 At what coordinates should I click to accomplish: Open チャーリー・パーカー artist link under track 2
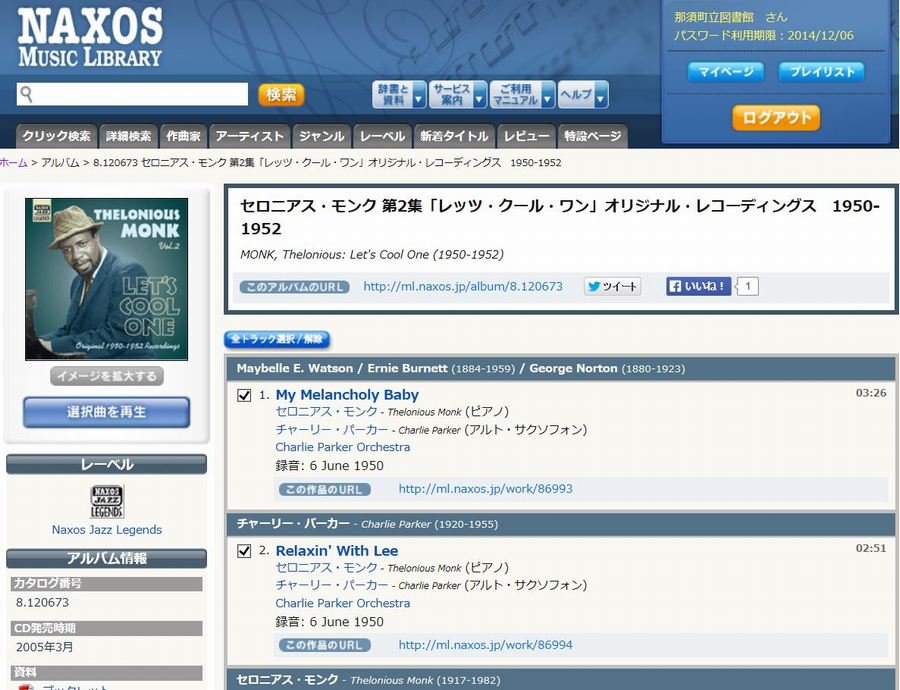(x=332, y=585)
